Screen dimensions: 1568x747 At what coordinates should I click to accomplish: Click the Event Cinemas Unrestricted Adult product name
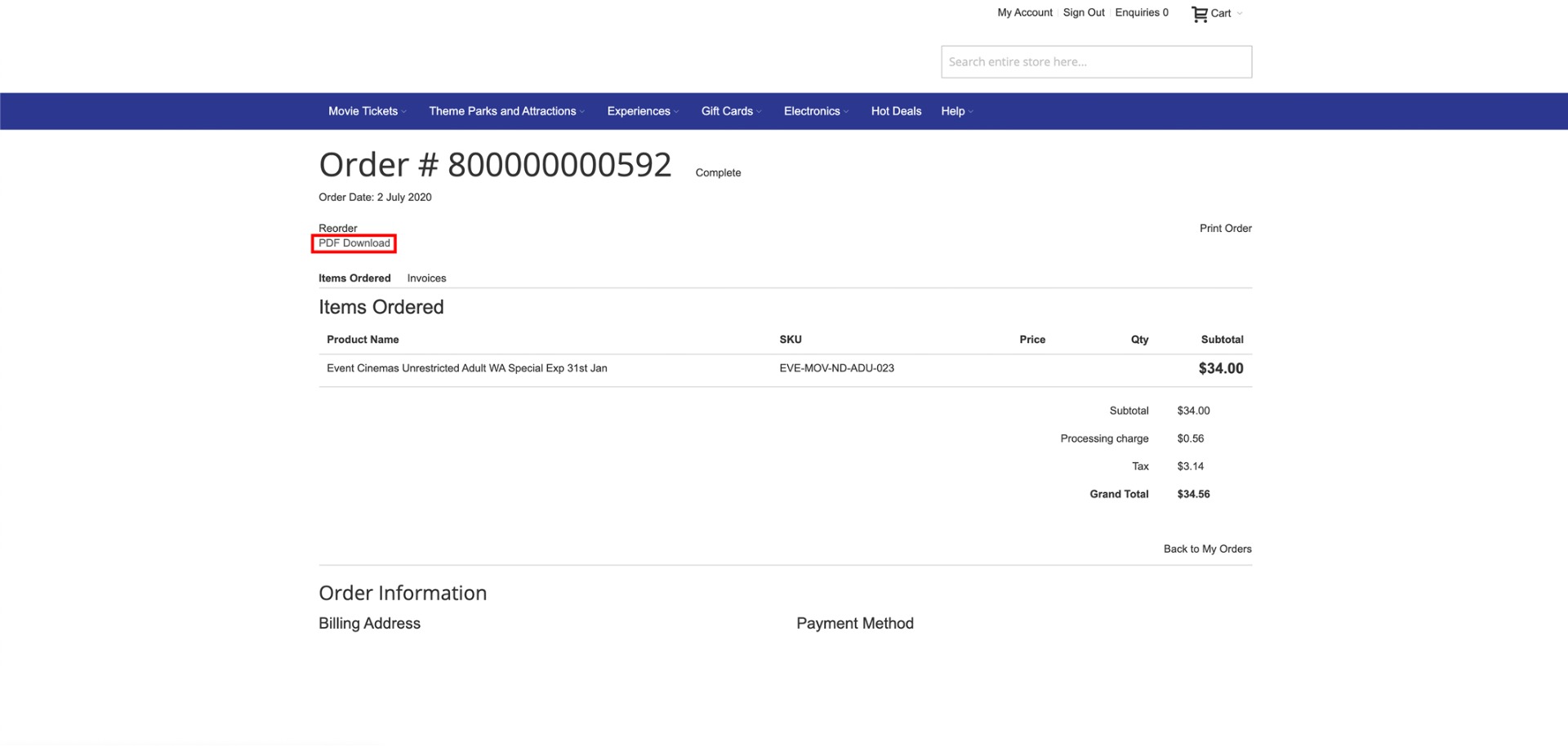466,369
